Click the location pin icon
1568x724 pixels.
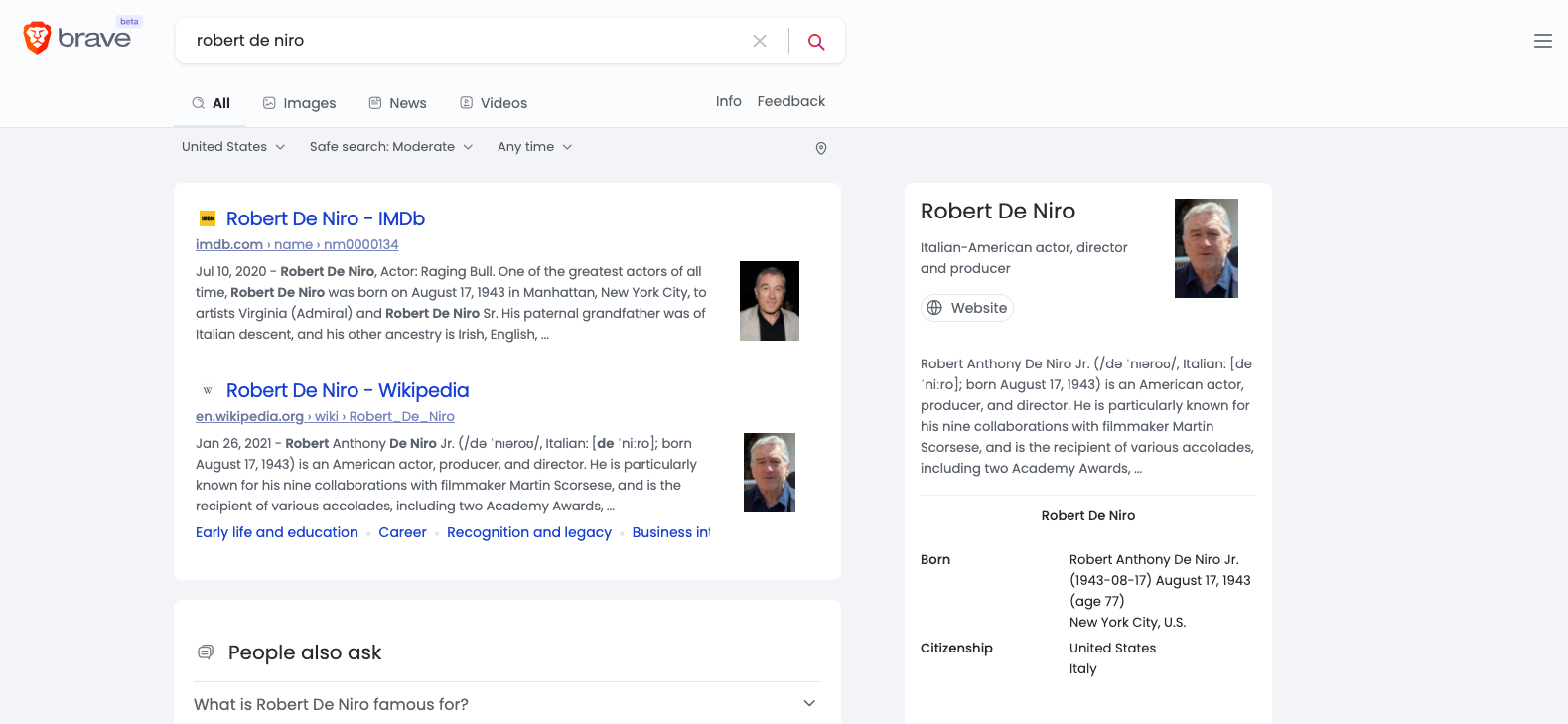tap(821, 148)
